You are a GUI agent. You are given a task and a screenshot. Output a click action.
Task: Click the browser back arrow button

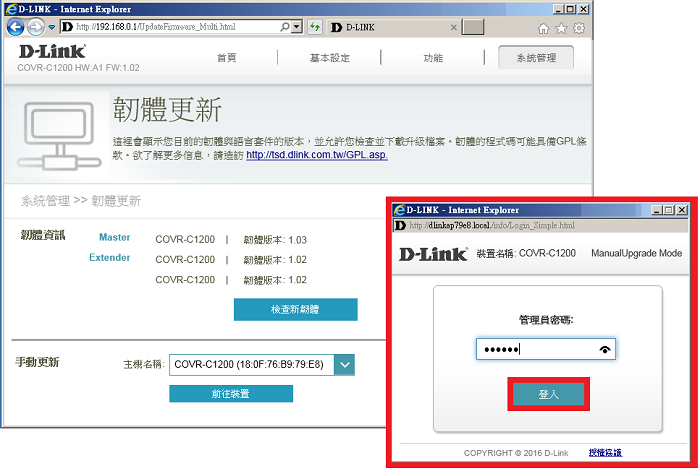click(14, 27)
